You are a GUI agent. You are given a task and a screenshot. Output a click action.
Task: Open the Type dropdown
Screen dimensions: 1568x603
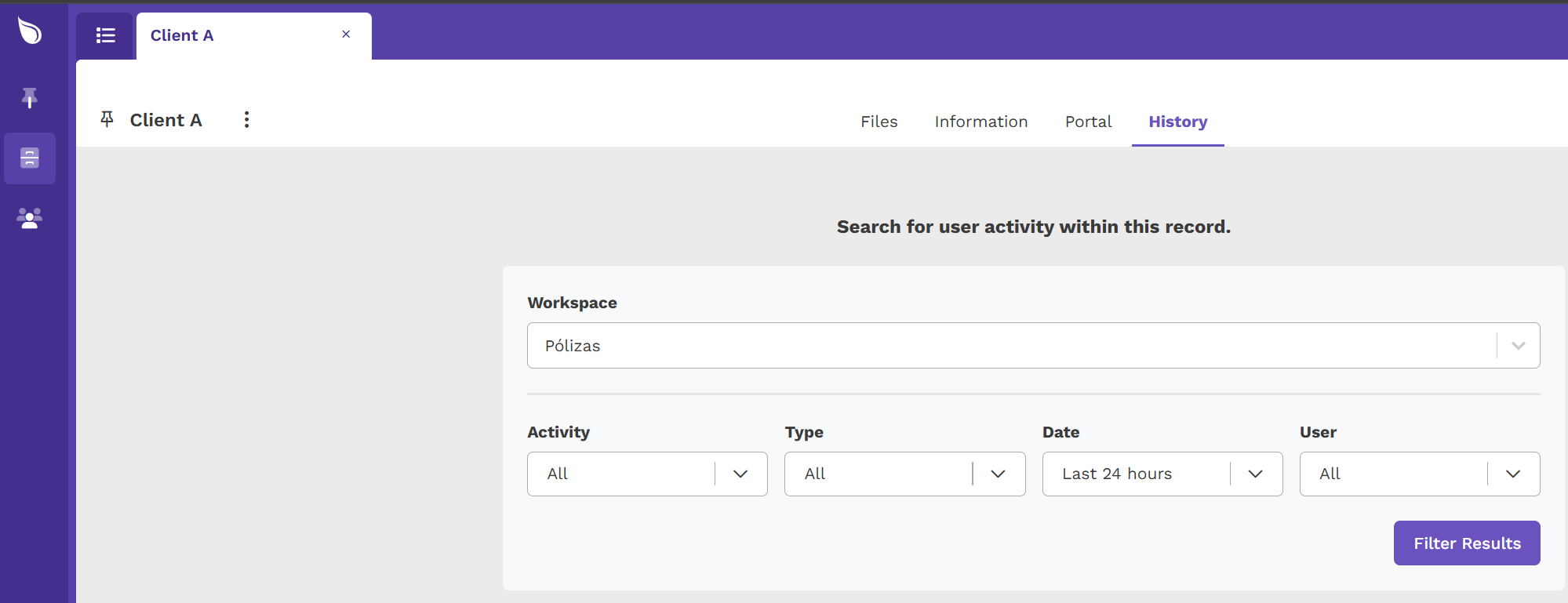point(904,474)
